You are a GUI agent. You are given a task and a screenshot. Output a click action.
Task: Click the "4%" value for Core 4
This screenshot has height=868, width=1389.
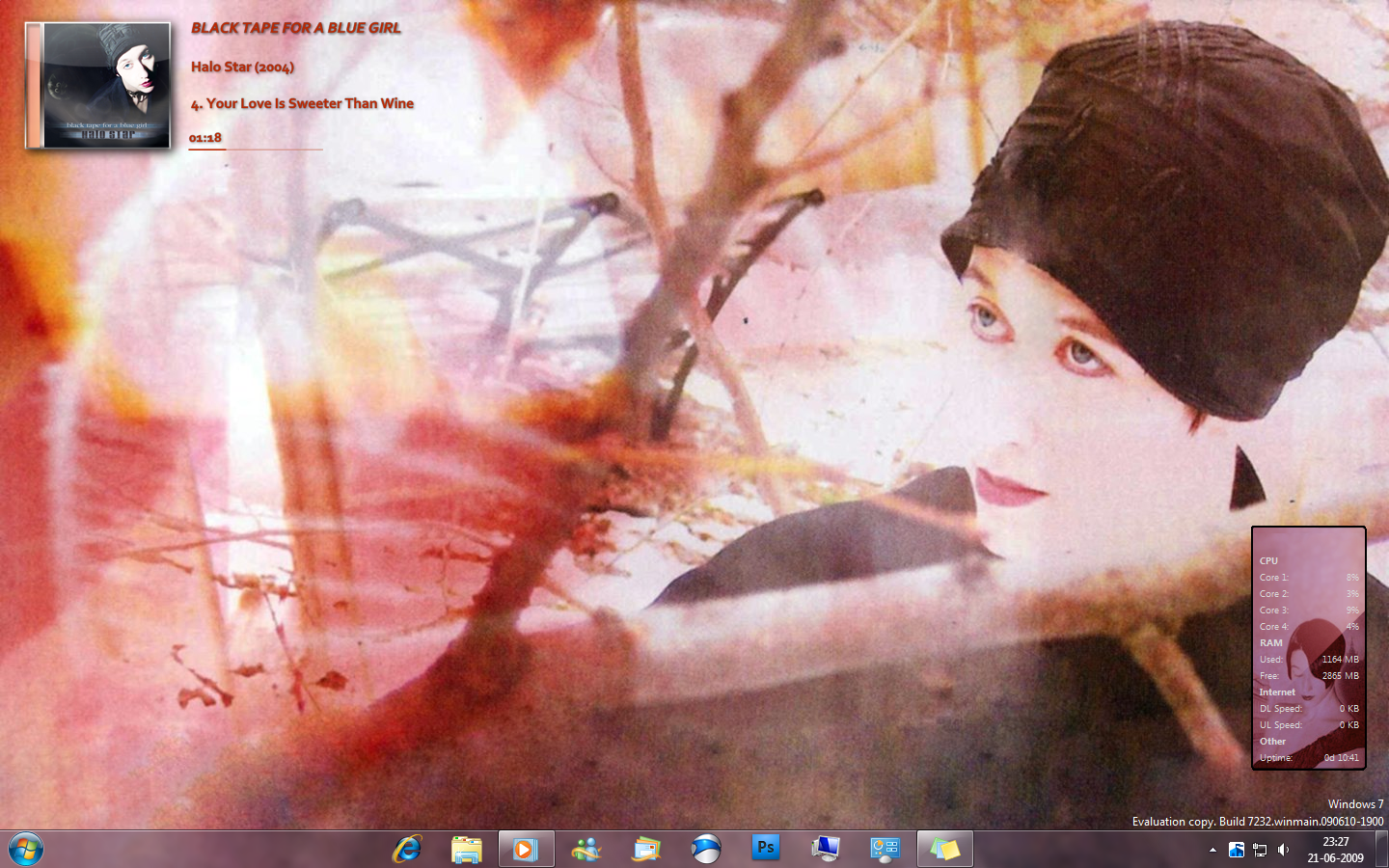[1352, 626]
